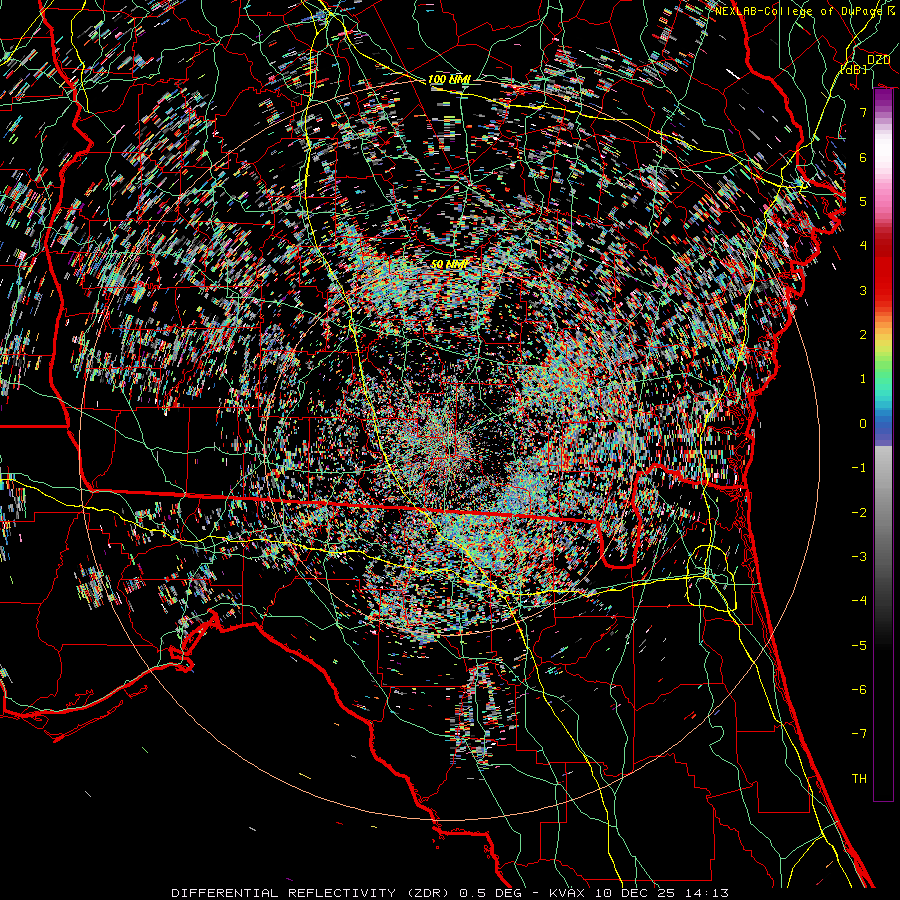Click the "-5" value on the color scale
The image size is (900, 900).
click(859, 646)
